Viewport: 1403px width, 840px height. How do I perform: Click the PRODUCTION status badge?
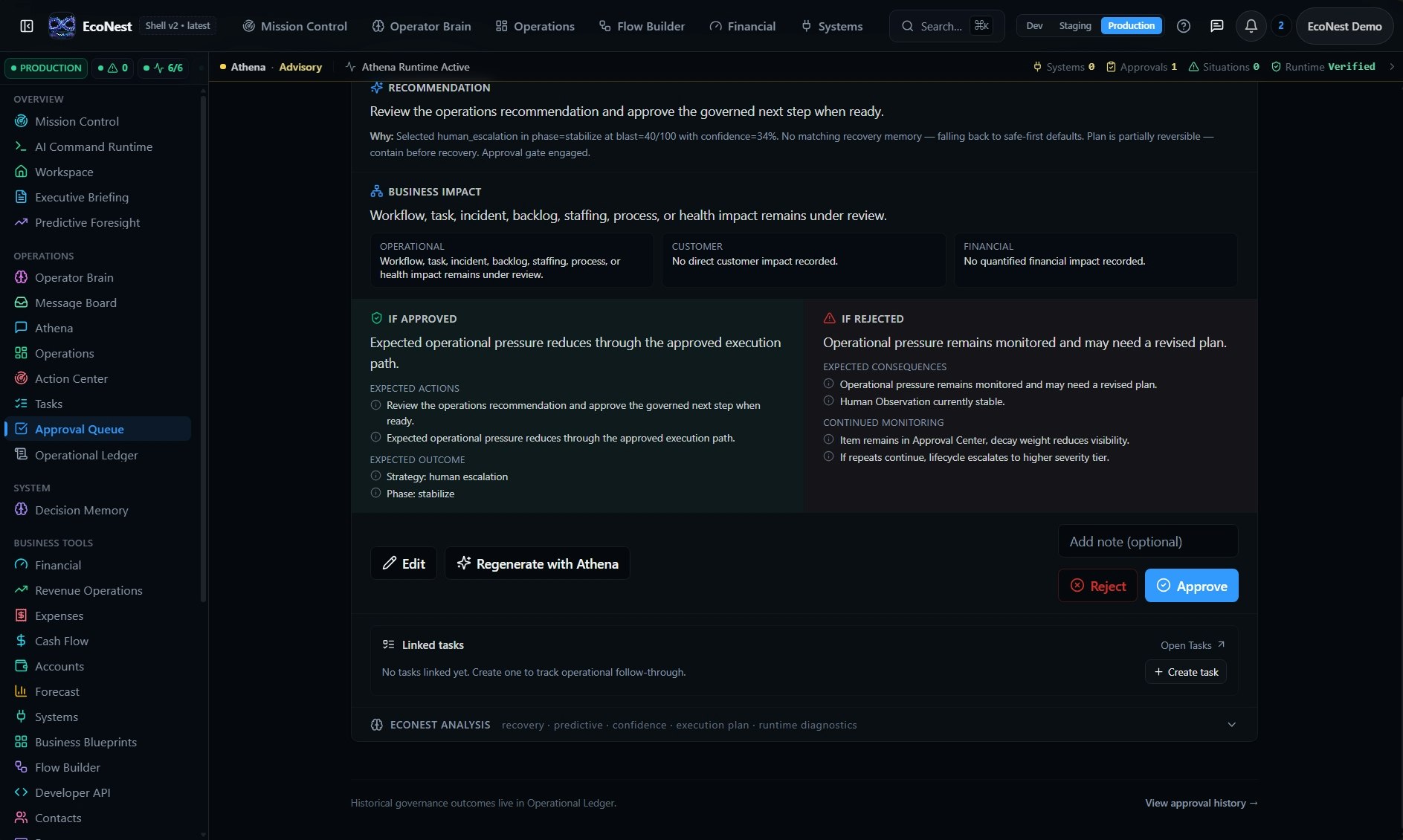tap(46, 68)
